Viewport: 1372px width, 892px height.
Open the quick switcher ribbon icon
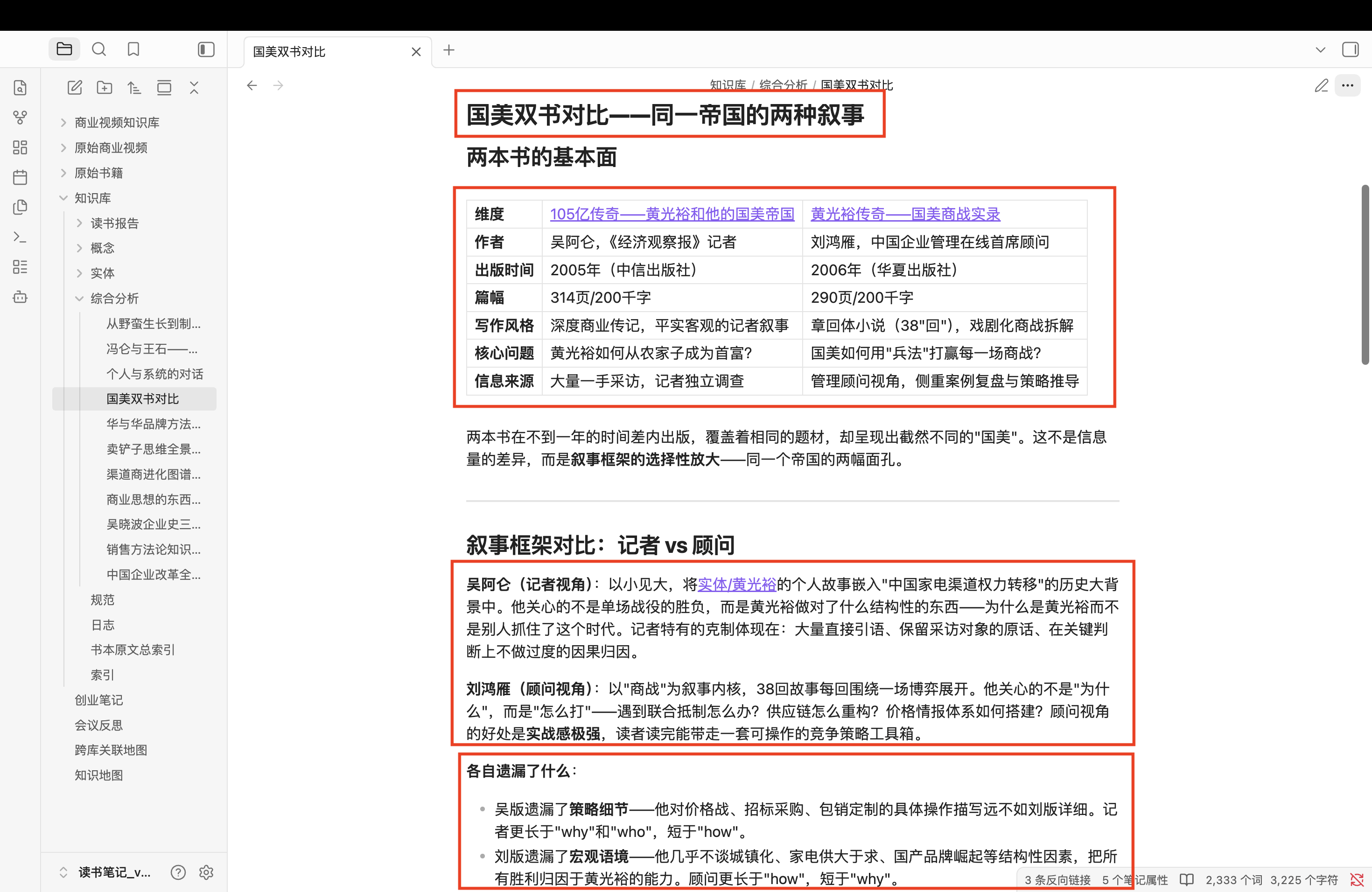[x=20, y=88]
